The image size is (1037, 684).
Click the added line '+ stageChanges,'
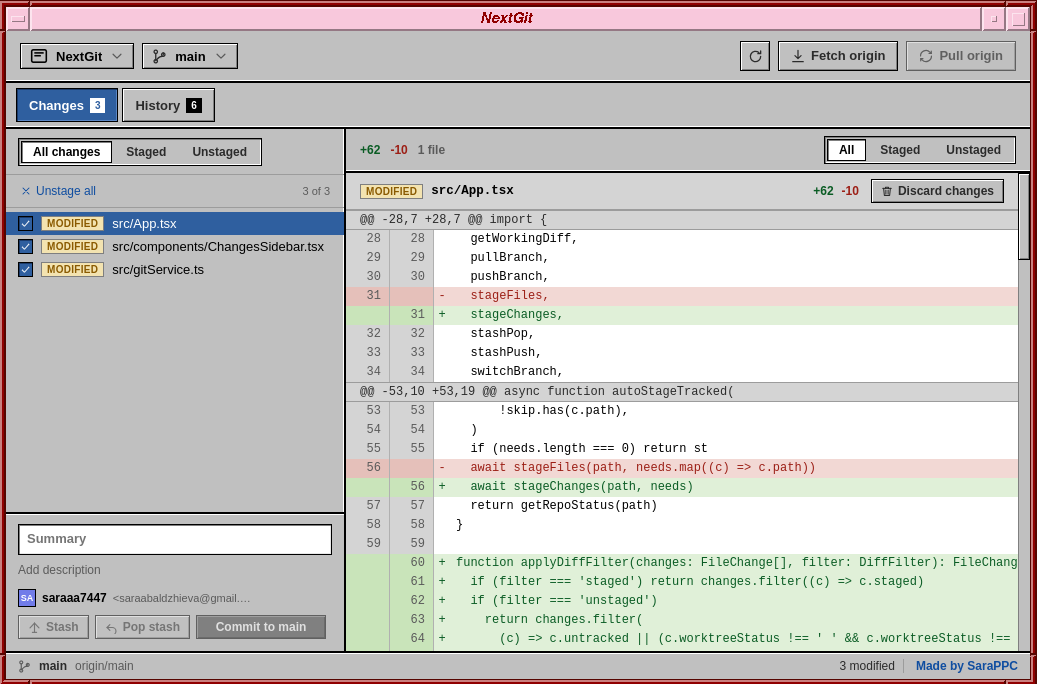[682, 315]
